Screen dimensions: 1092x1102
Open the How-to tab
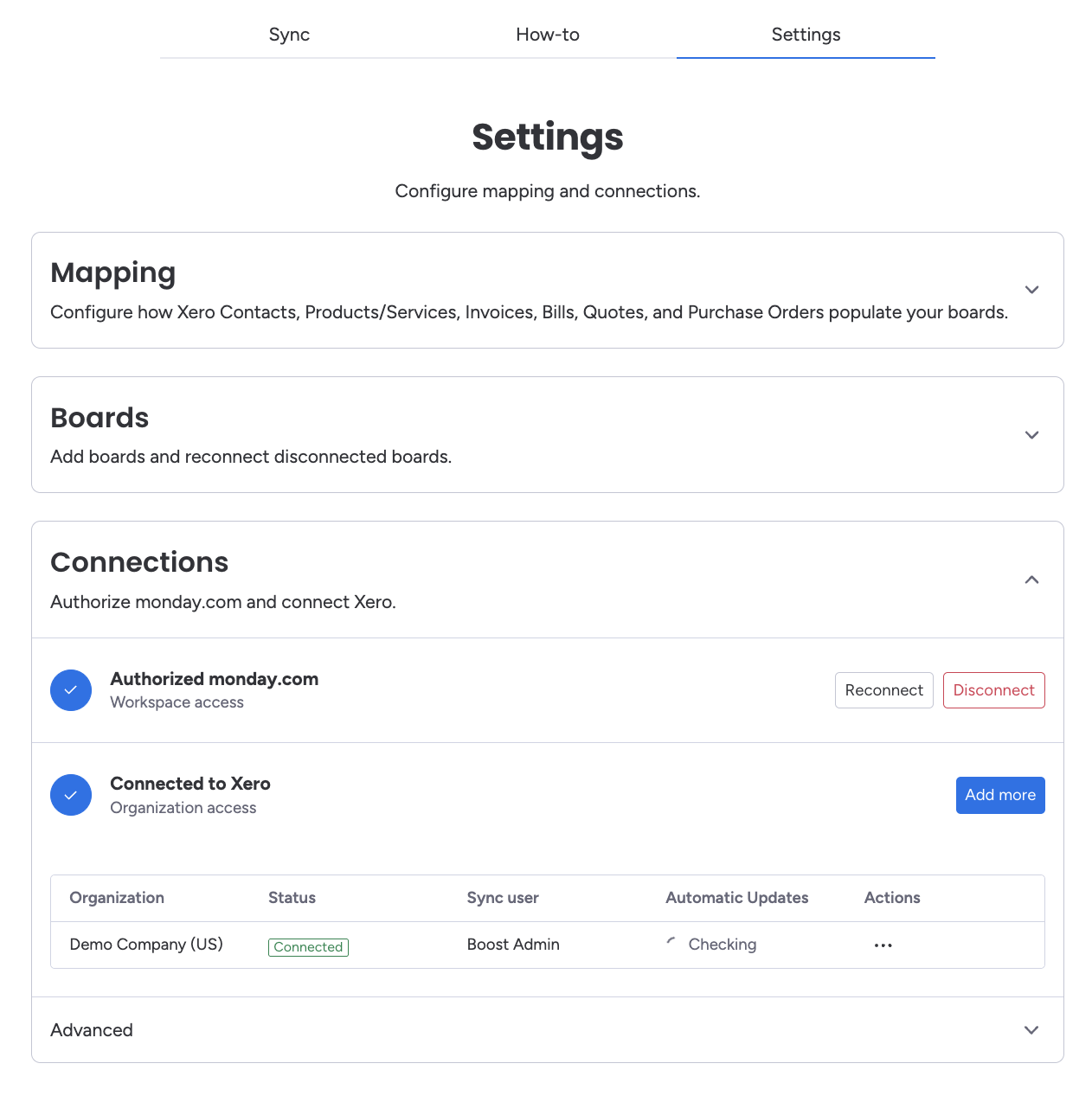click(x=548, y=35)
